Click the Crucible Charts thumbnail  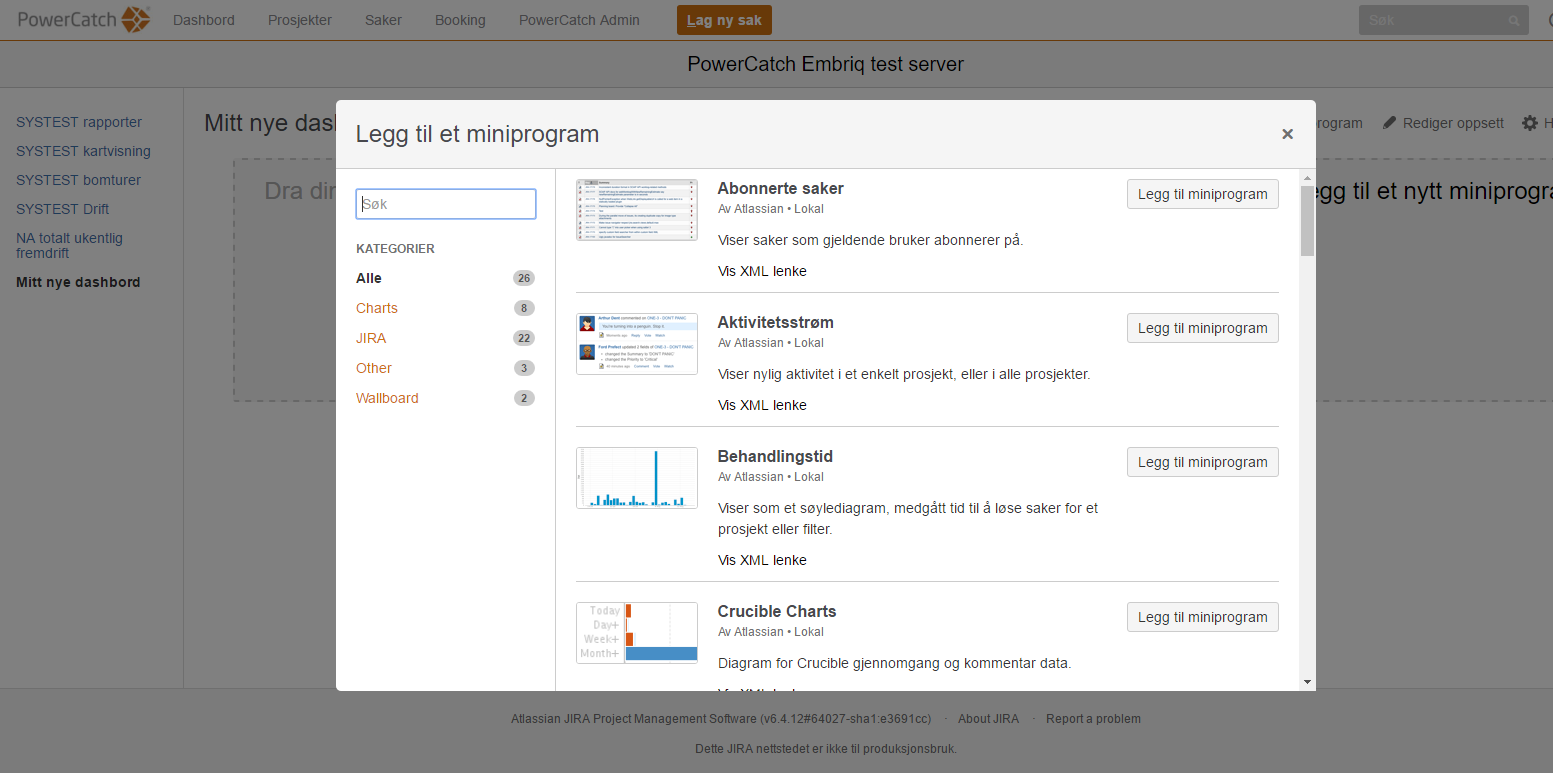pos(636,632)
